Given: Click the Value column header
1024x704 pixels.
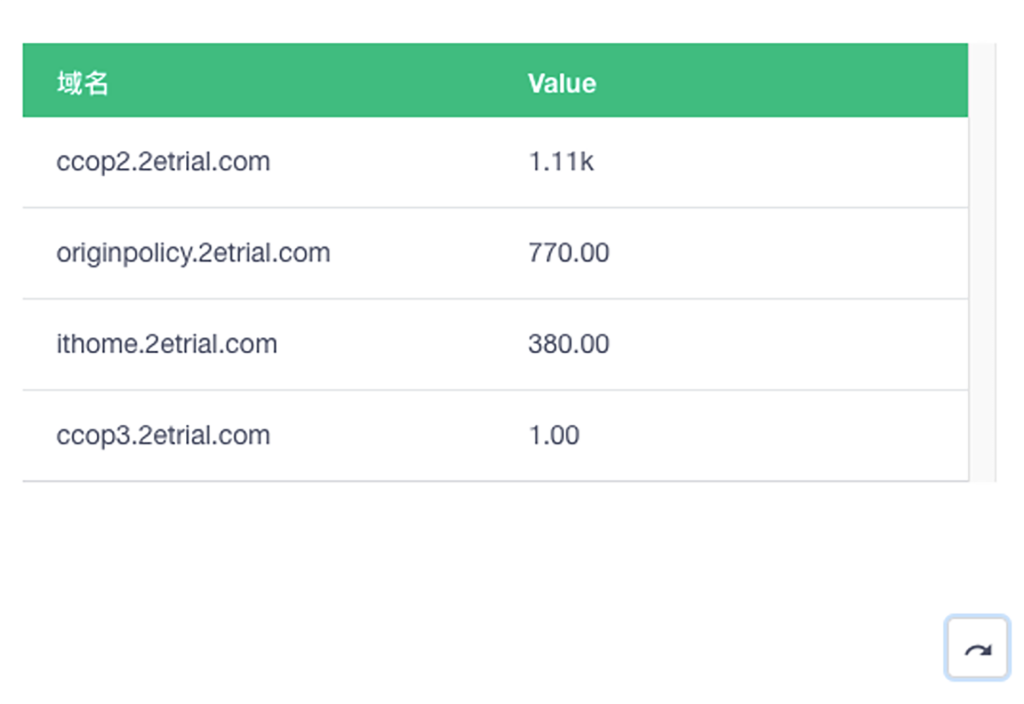Looking at the screenshot, I should 561,83.
